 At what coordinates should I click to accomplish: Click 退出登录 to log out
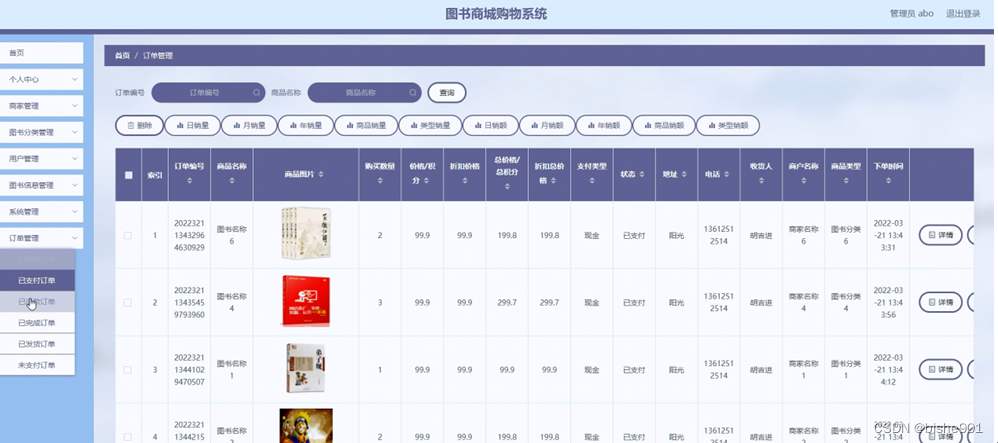(x=963, y=13)
